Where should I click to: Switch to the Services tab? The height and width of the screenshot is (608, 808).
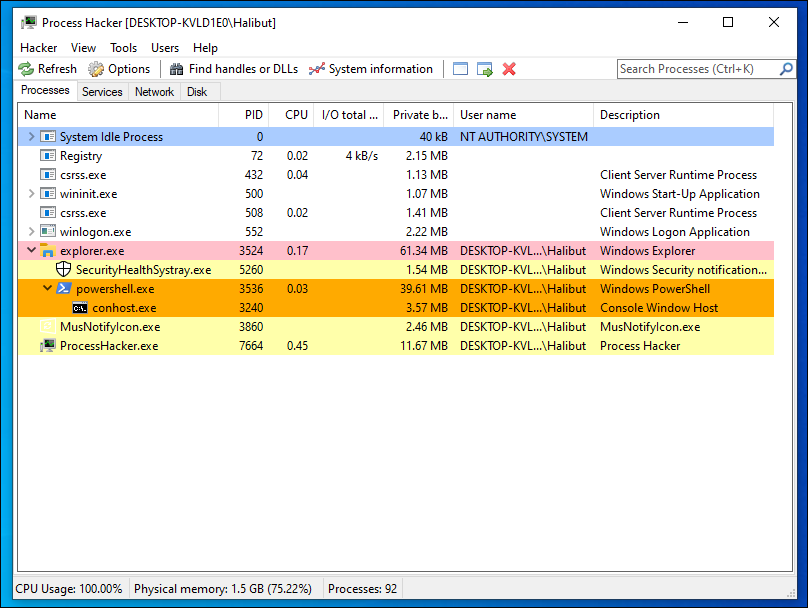(102, 92)
